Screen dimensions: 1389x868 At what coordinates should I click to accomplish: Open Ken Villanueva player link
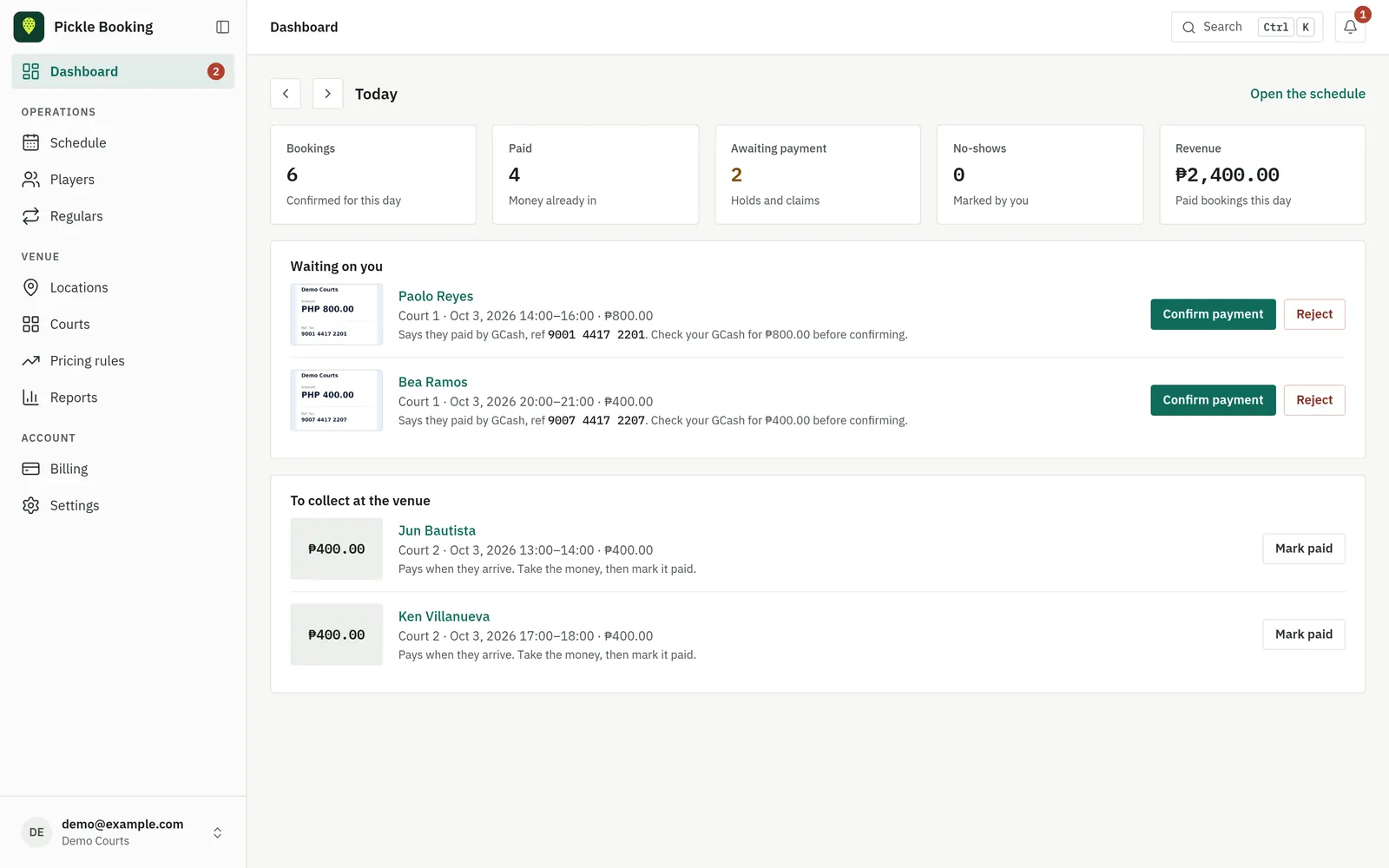[444, 616]
